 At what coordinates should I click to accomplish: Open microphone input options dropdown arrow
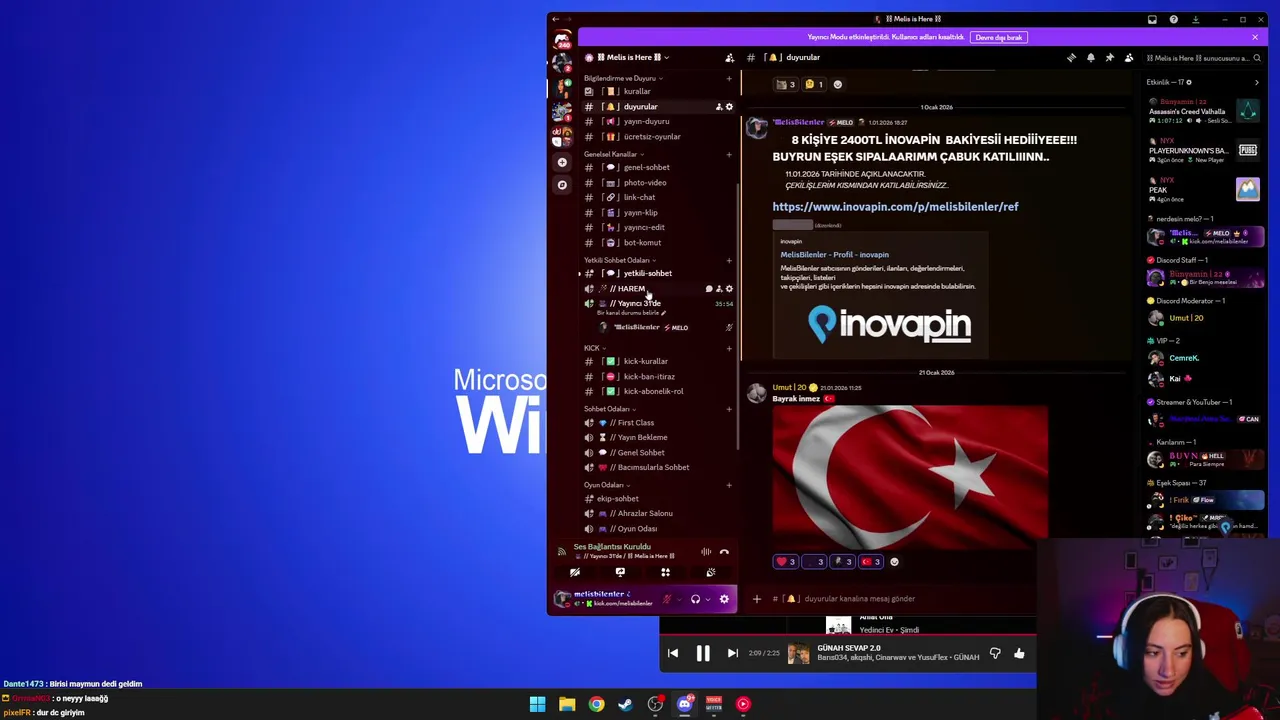click(678, 599)
